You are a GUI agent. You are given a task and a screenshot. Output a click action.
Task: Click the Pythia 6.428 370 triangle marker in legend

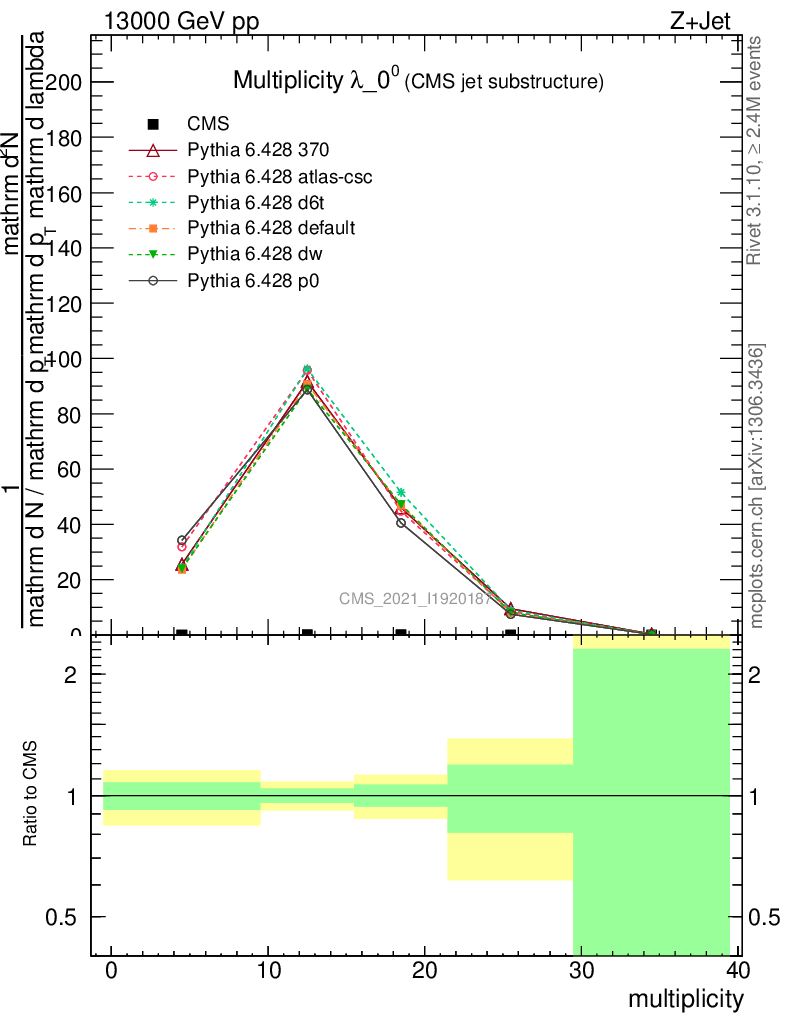153,151
